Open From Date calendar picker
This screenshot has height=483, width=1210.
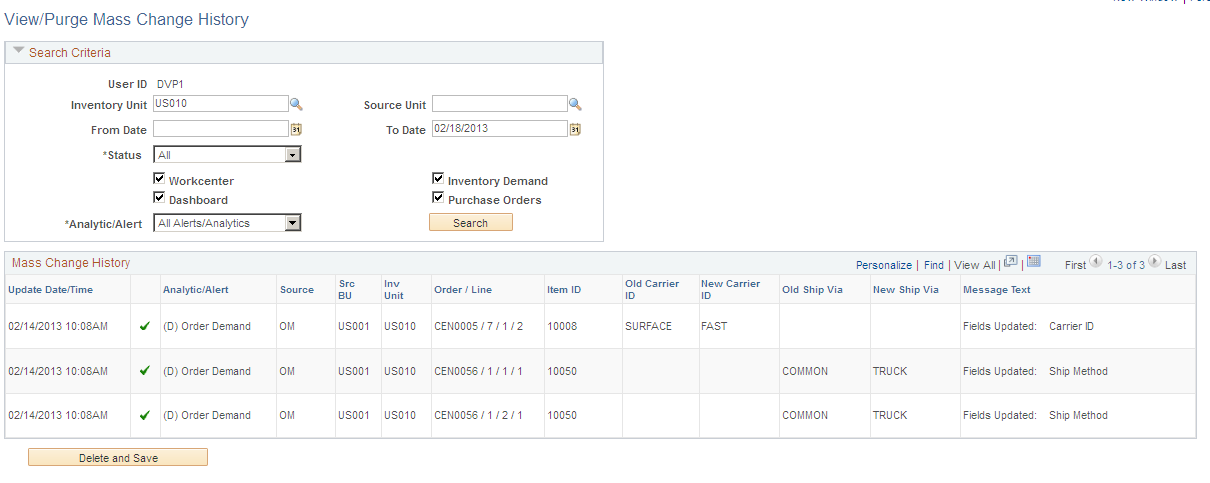pos(296,129)
